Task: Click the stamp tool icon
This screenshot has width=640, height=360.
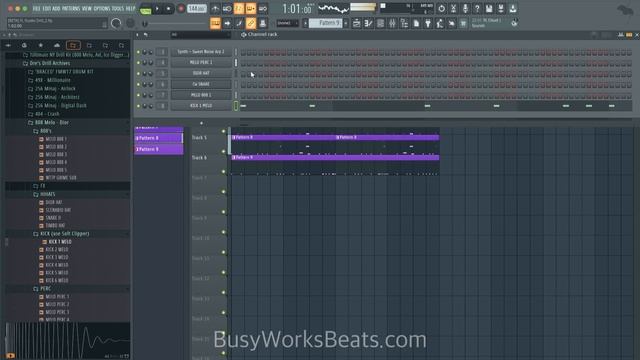Action: tap(262, 23)
